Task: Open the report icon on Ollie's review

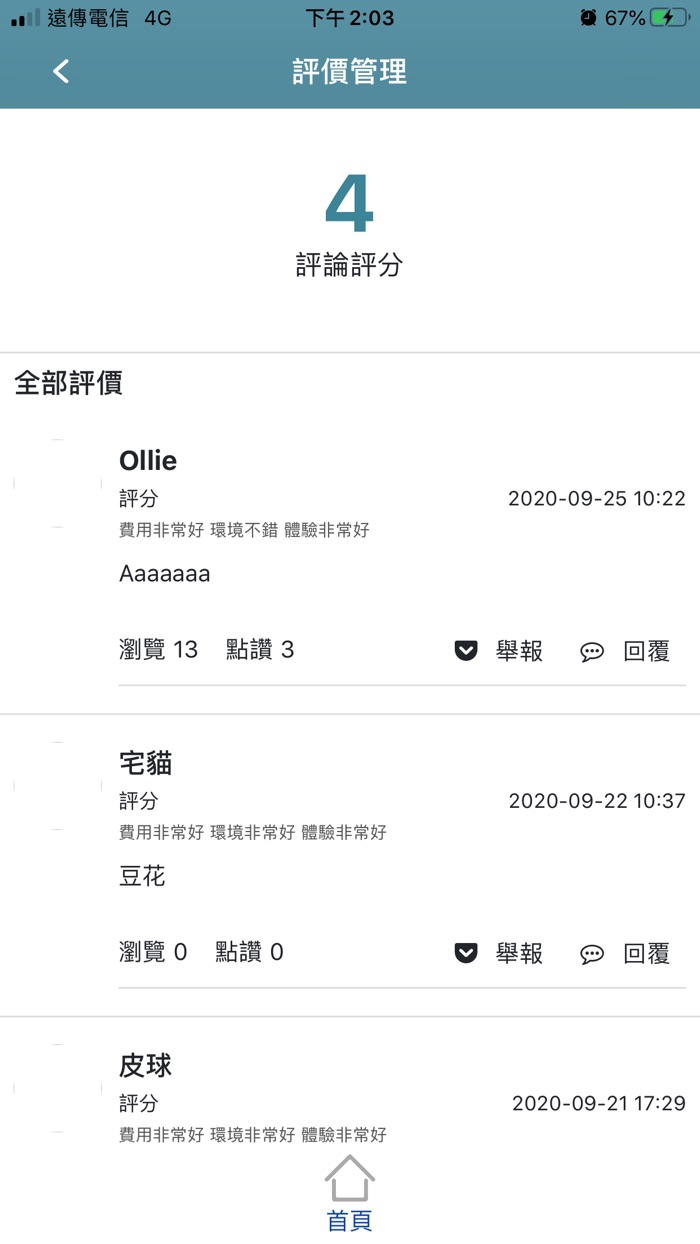Action: coord(464,650)
